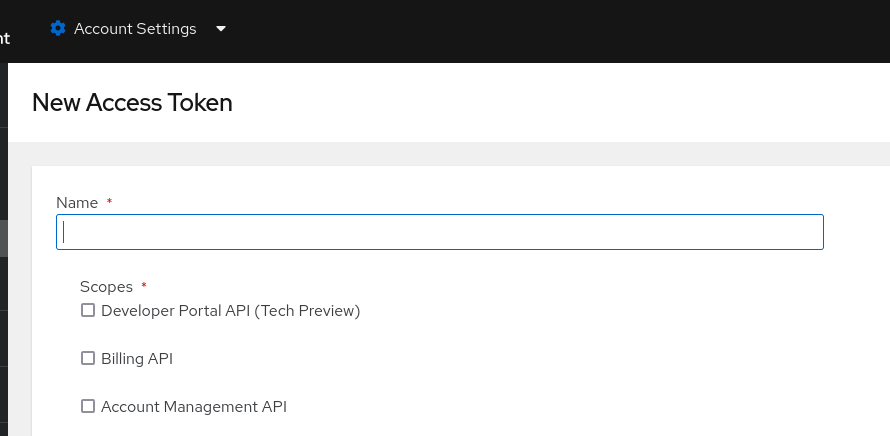Viewport: 890px width, 436px height.
Task: Click the red asterisk beside Scopes
Action: (144, 287)
